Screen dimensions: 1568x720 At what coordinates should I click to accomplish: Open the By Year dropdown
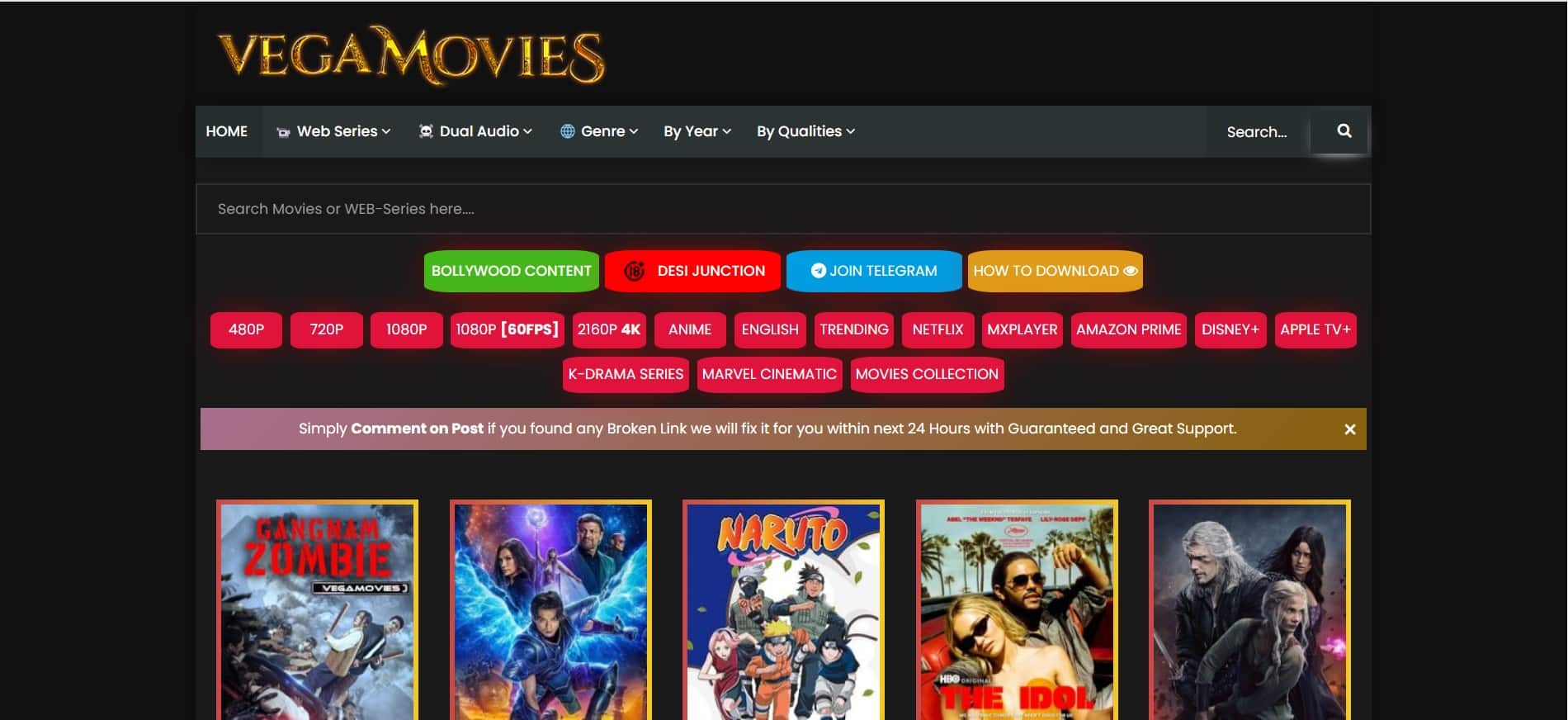[697, 131]
